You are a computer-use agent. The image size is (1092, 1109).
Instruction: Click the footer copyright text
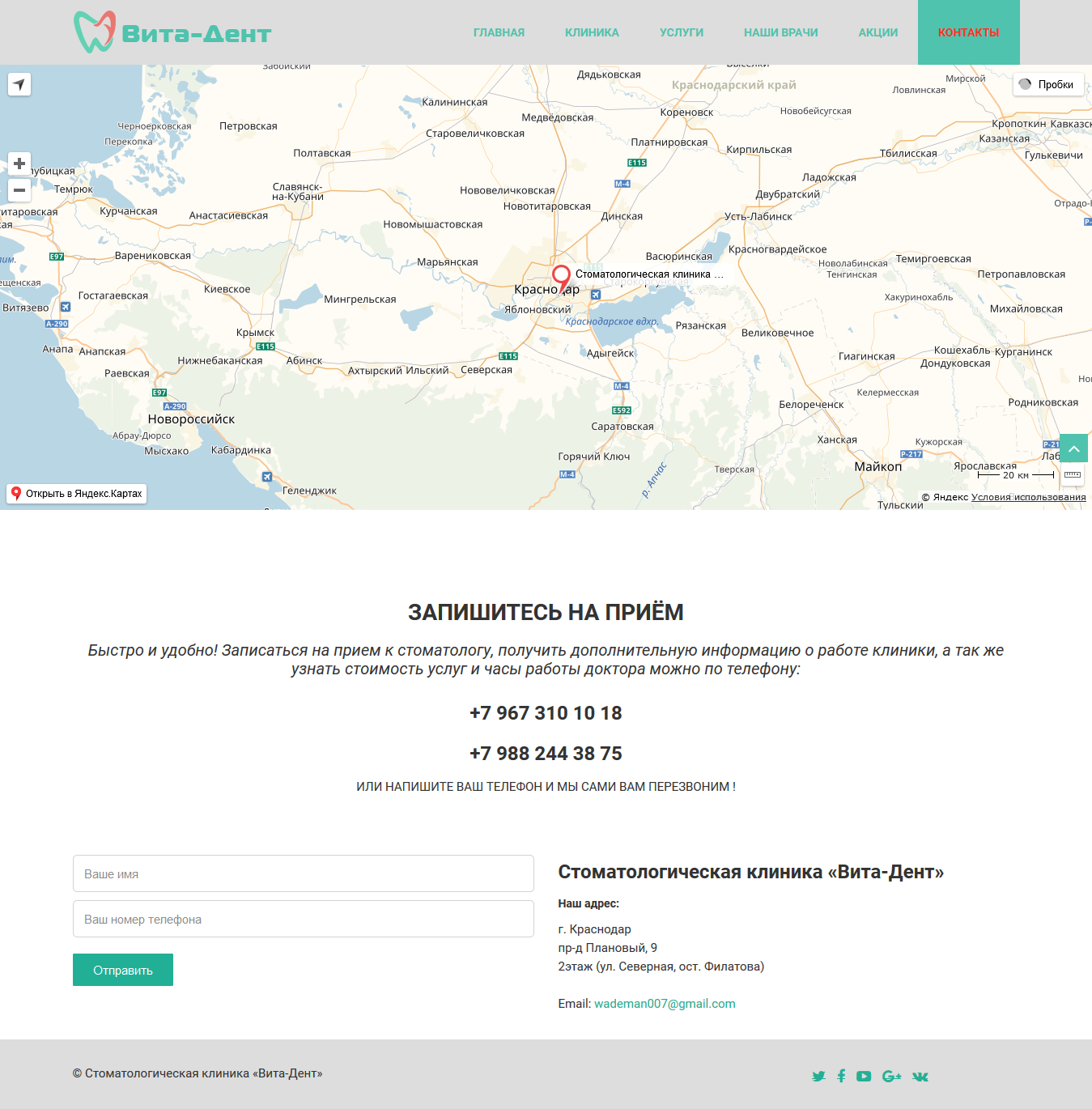tap(198, 1073)
